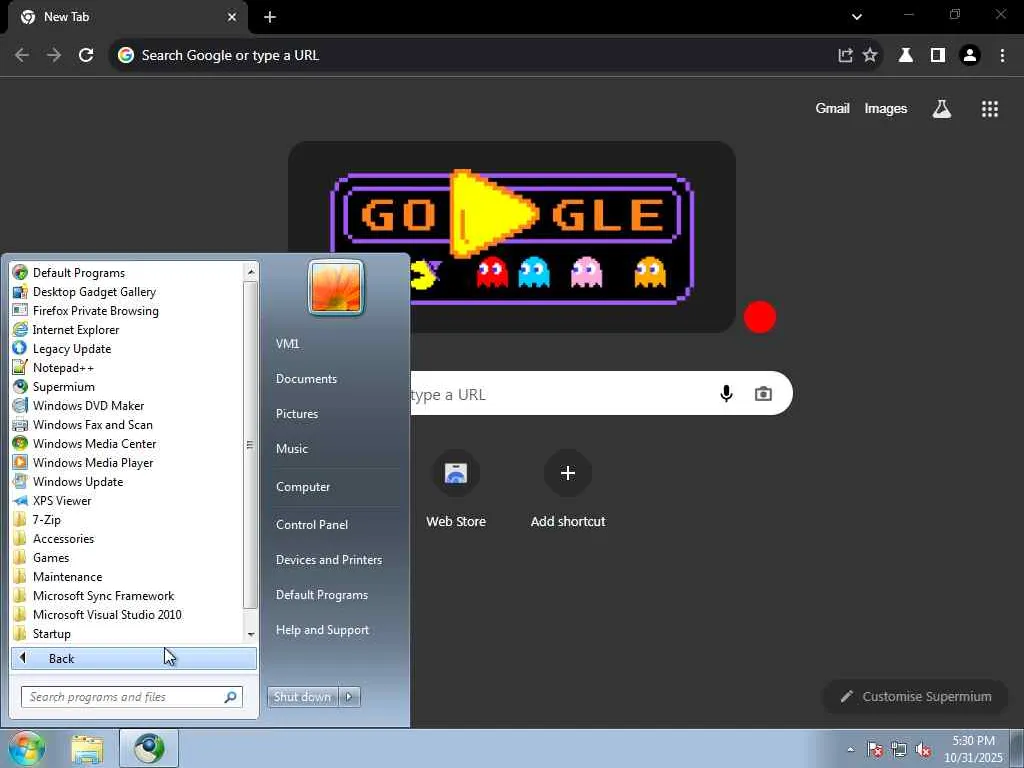This screenshot has height=768, width=1024.
Task: Expand the Games folder
Action: (127, 557)
